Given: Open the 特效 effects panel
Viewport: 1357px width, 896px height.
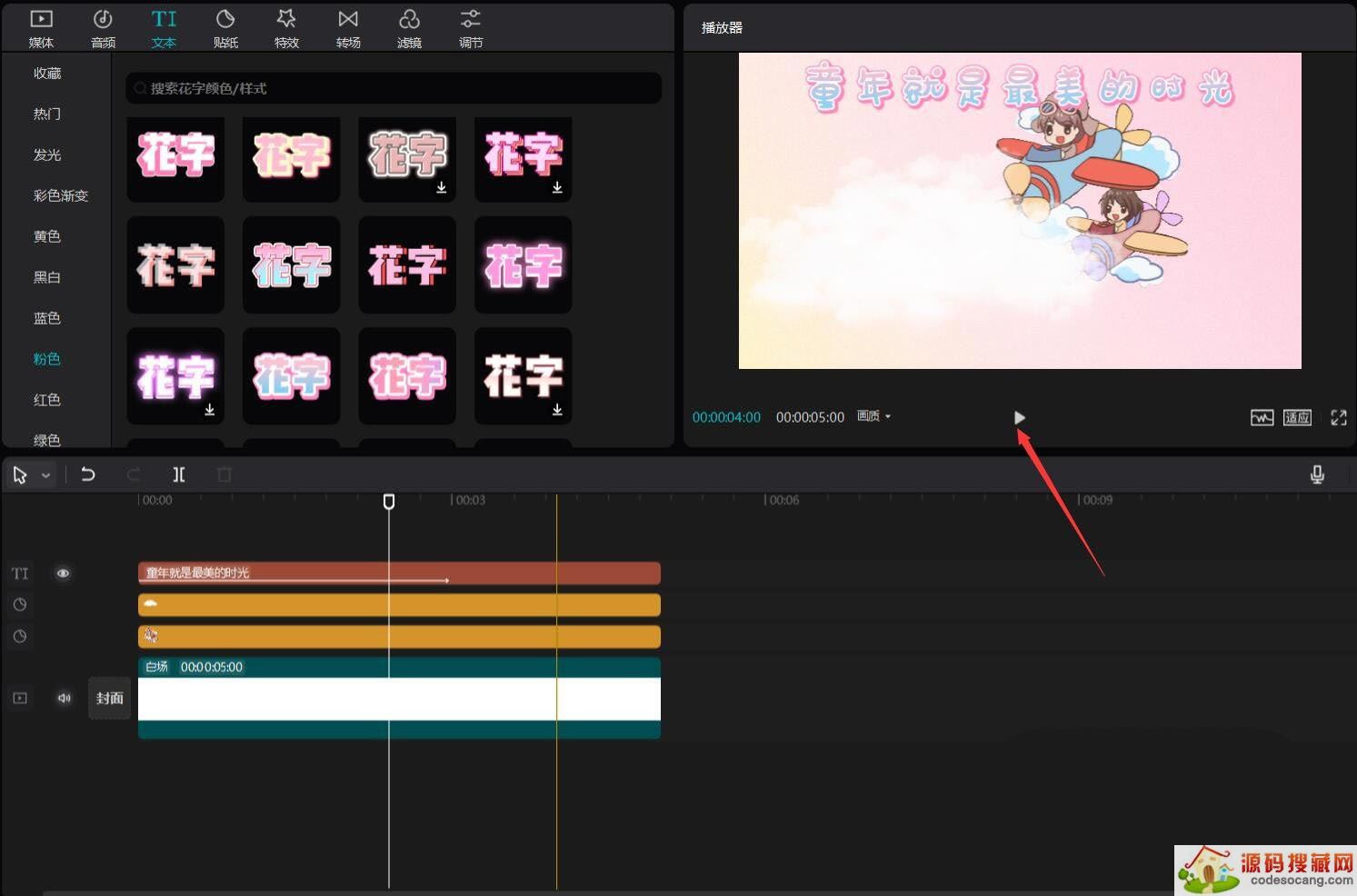Looking at the screenshot, I should 286,28.
